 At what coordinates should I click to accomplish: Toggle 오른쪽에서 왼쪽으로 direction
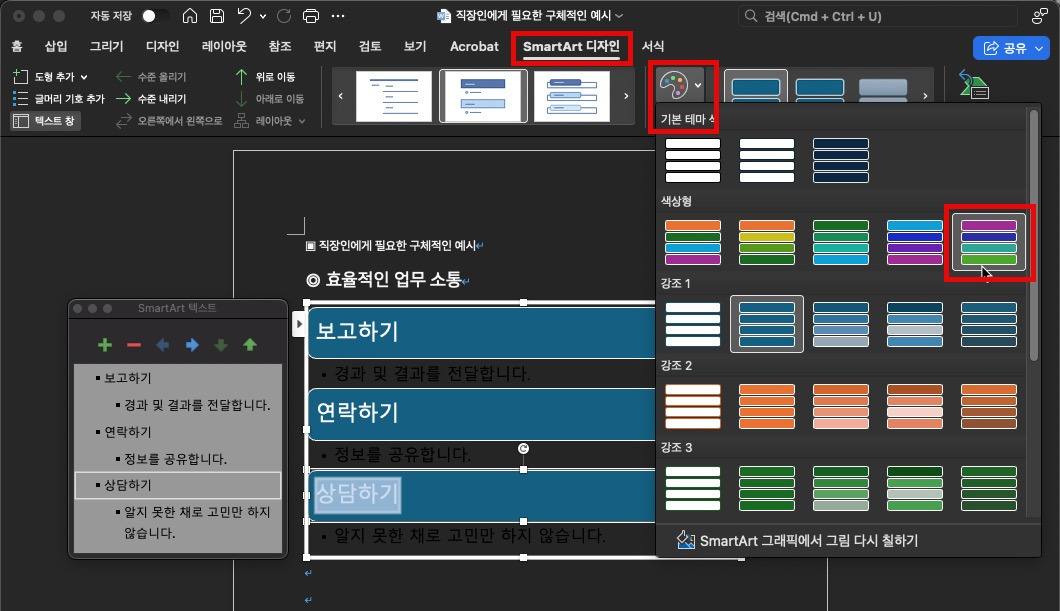[x=121, y=120]
